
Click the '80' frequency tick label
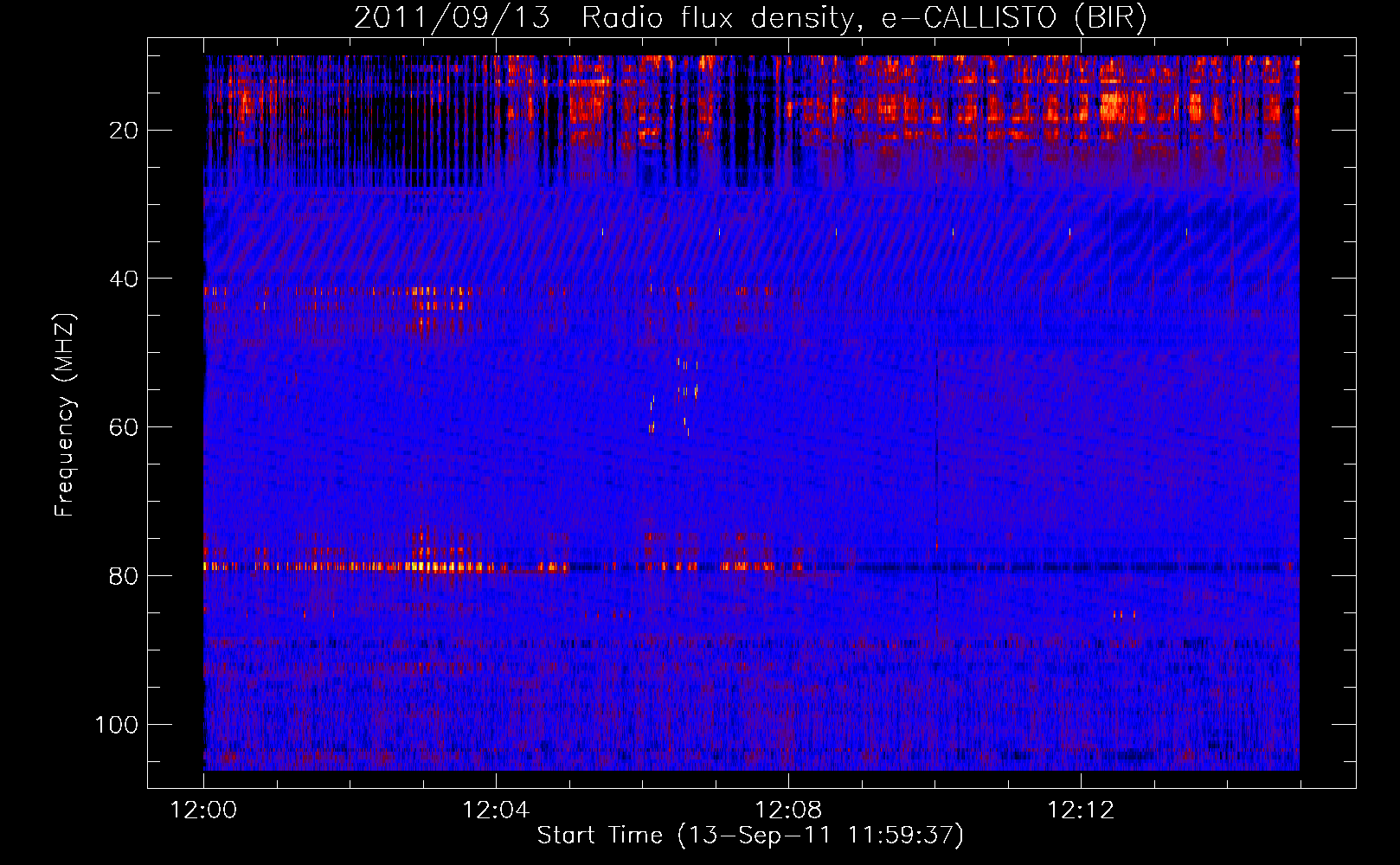coord(125,576)
